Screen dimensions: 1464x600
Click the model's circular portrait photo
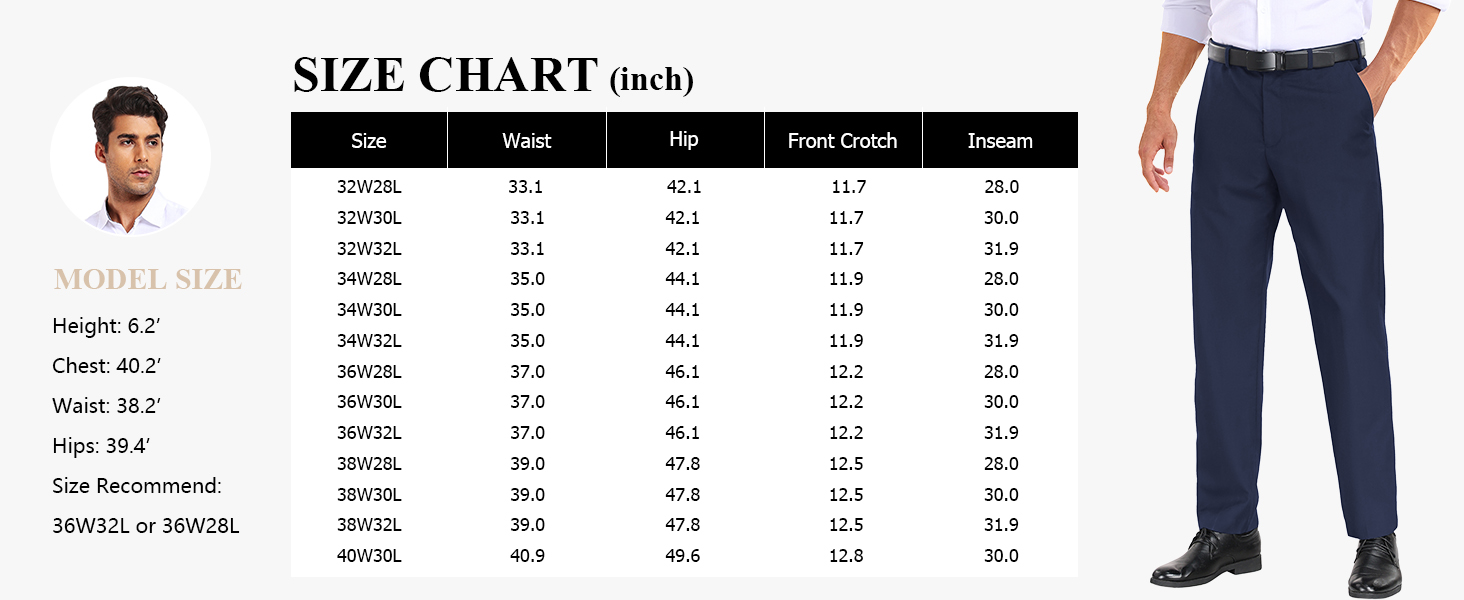[x=130, y=156]
